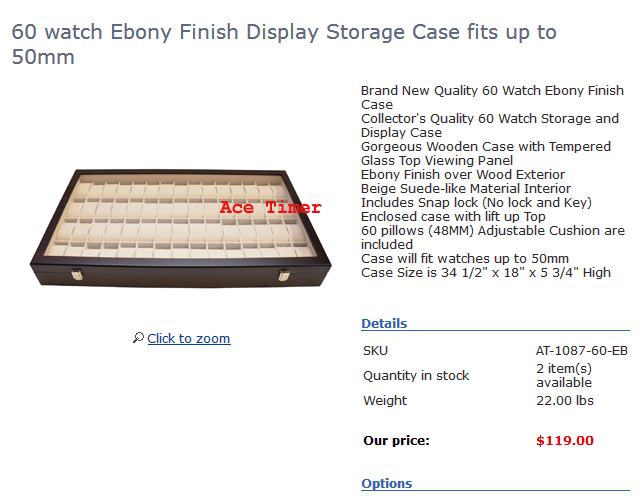Viewport: 640px width, 500px height.
Task: Click the Includes Snap lock description line
Action: click(x=476, y=202)
